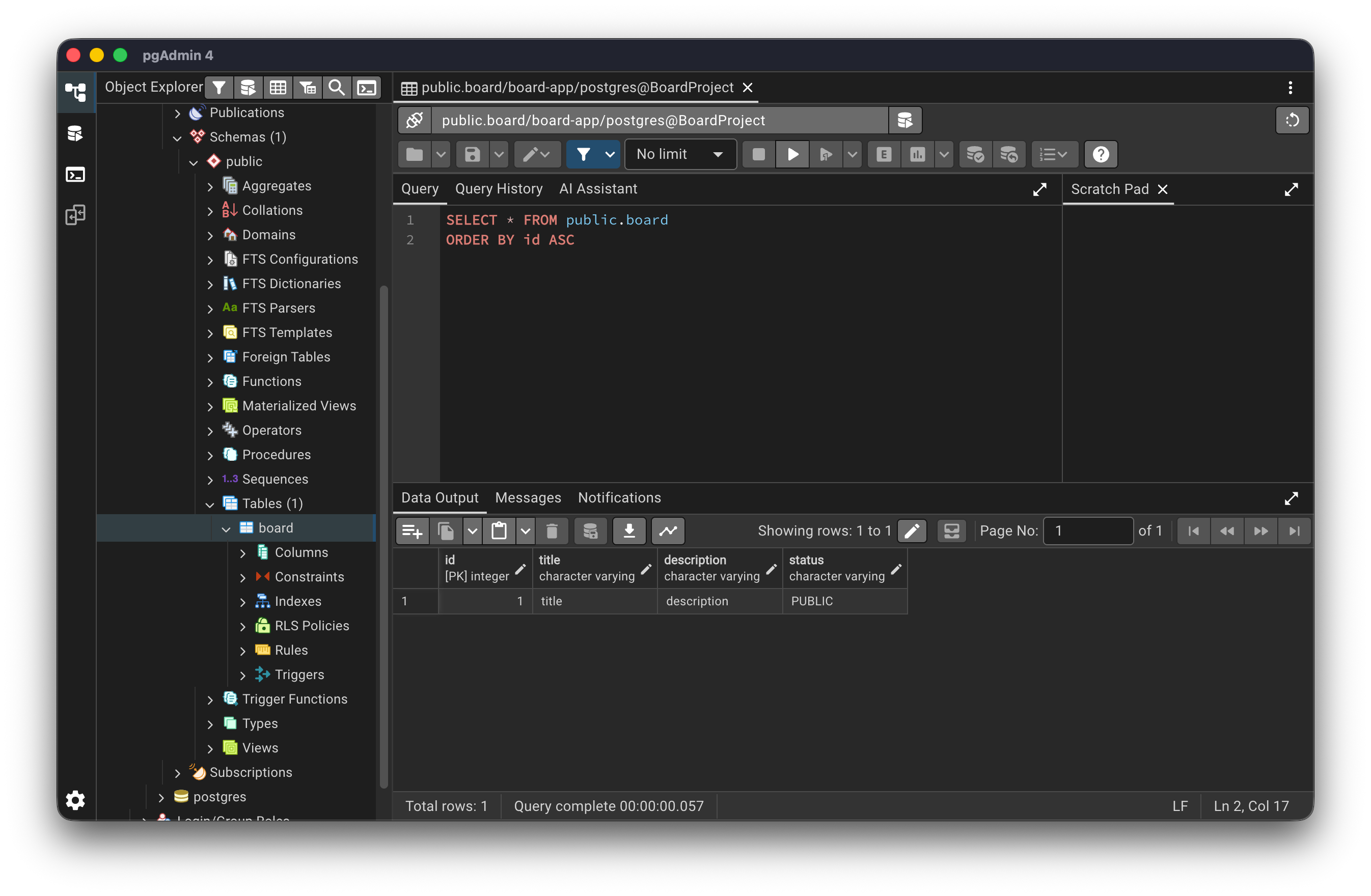This screenshot has width=1371, height=896.
Task: Click the Page No input field
Action: 1088,530
